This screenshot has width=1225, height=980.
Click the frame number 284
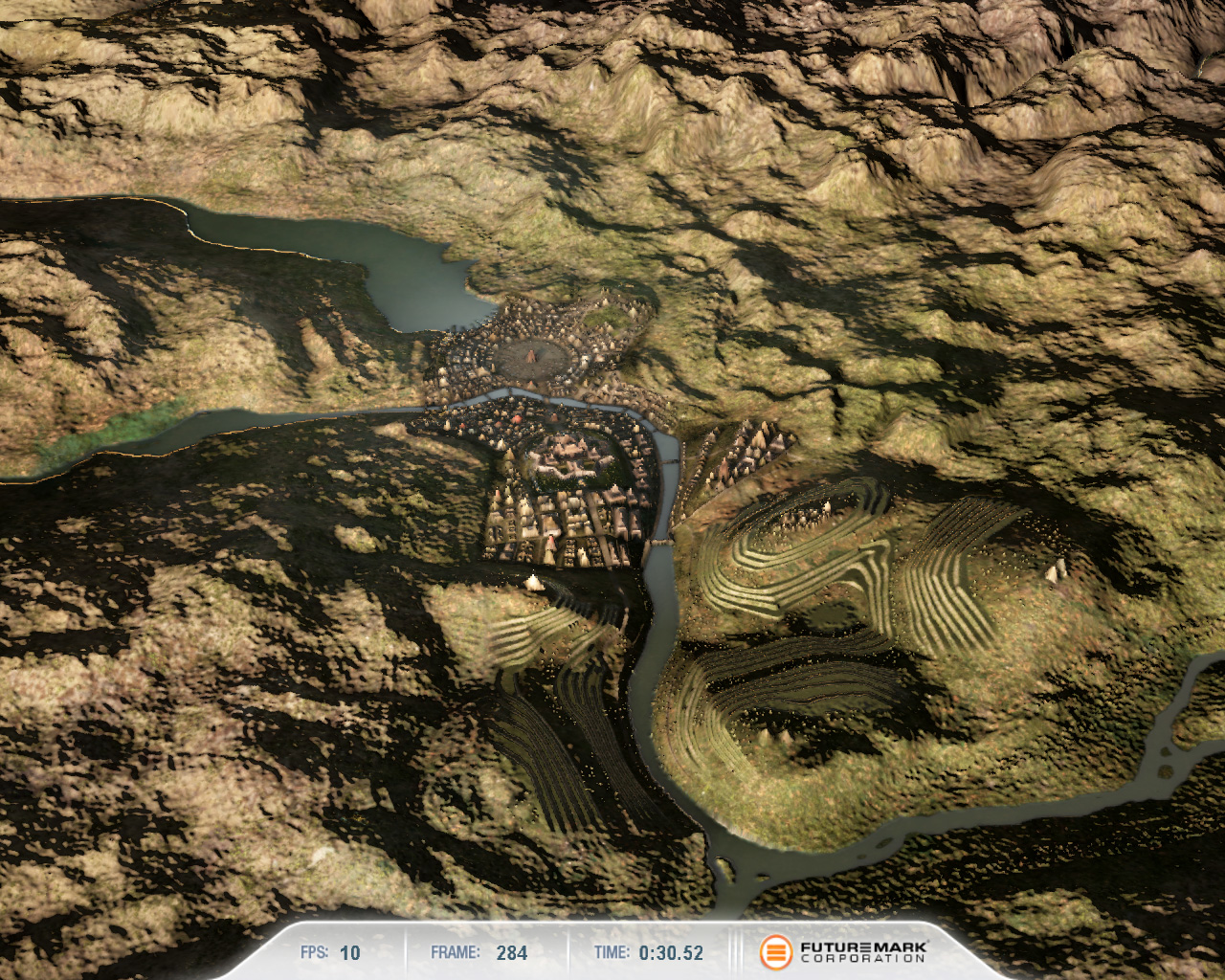point(512,953)
